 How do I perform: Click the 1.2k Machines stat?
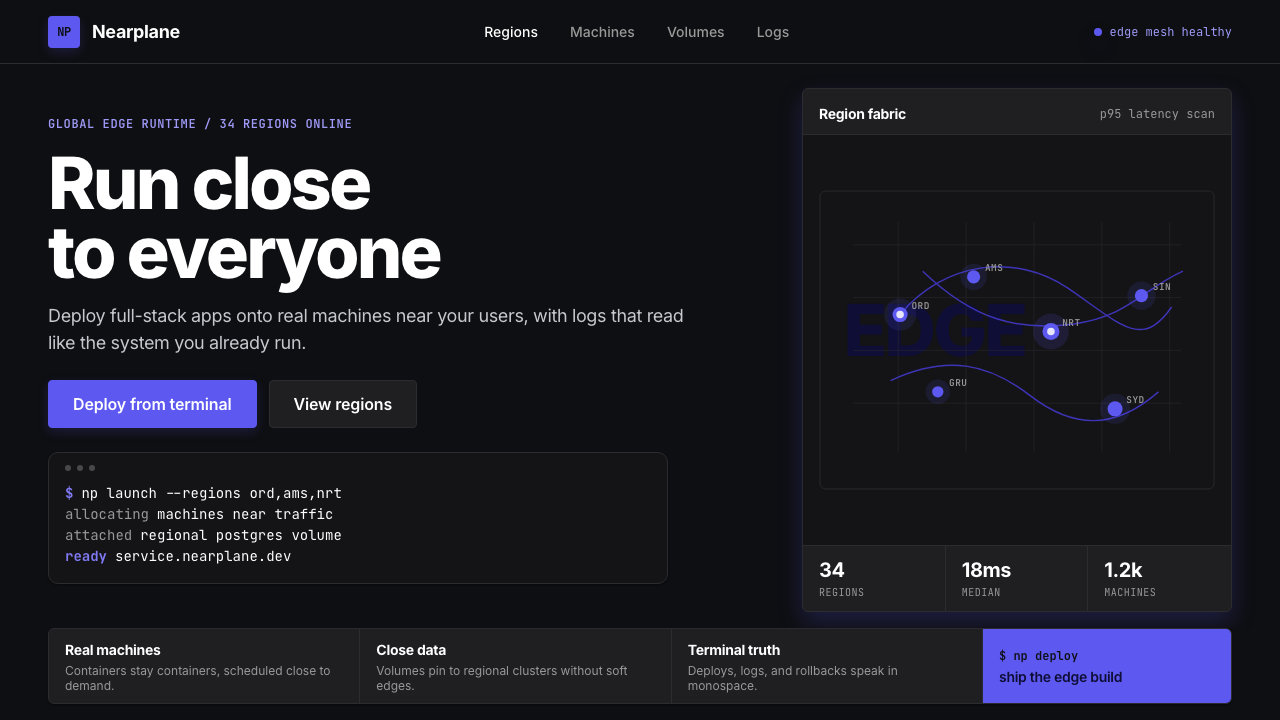pos(1159,578)
